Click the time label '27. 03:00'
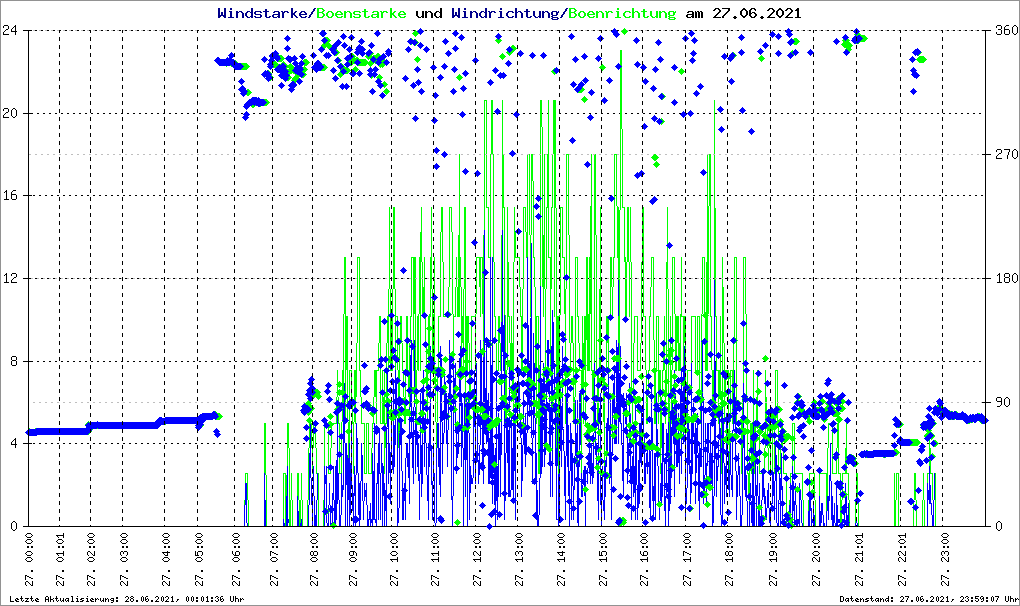 click(124, 559)
